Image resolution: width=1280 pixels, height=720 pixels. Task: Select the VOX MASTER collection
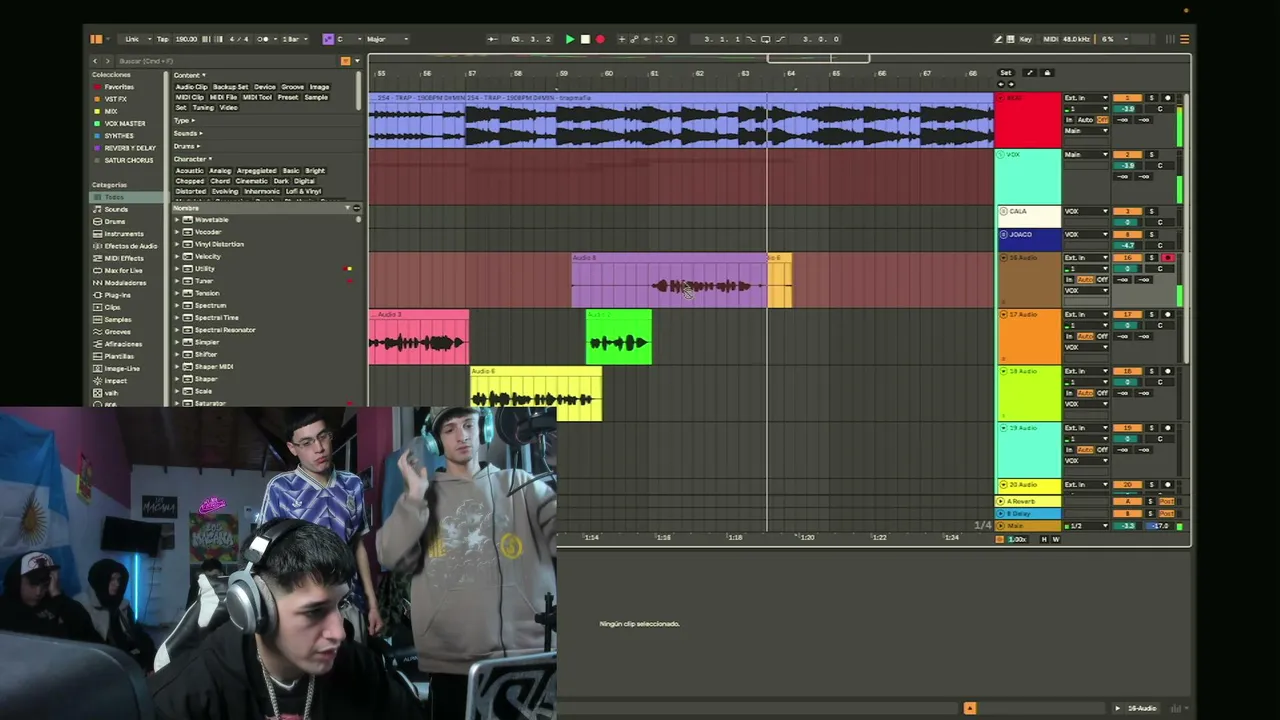125,123
